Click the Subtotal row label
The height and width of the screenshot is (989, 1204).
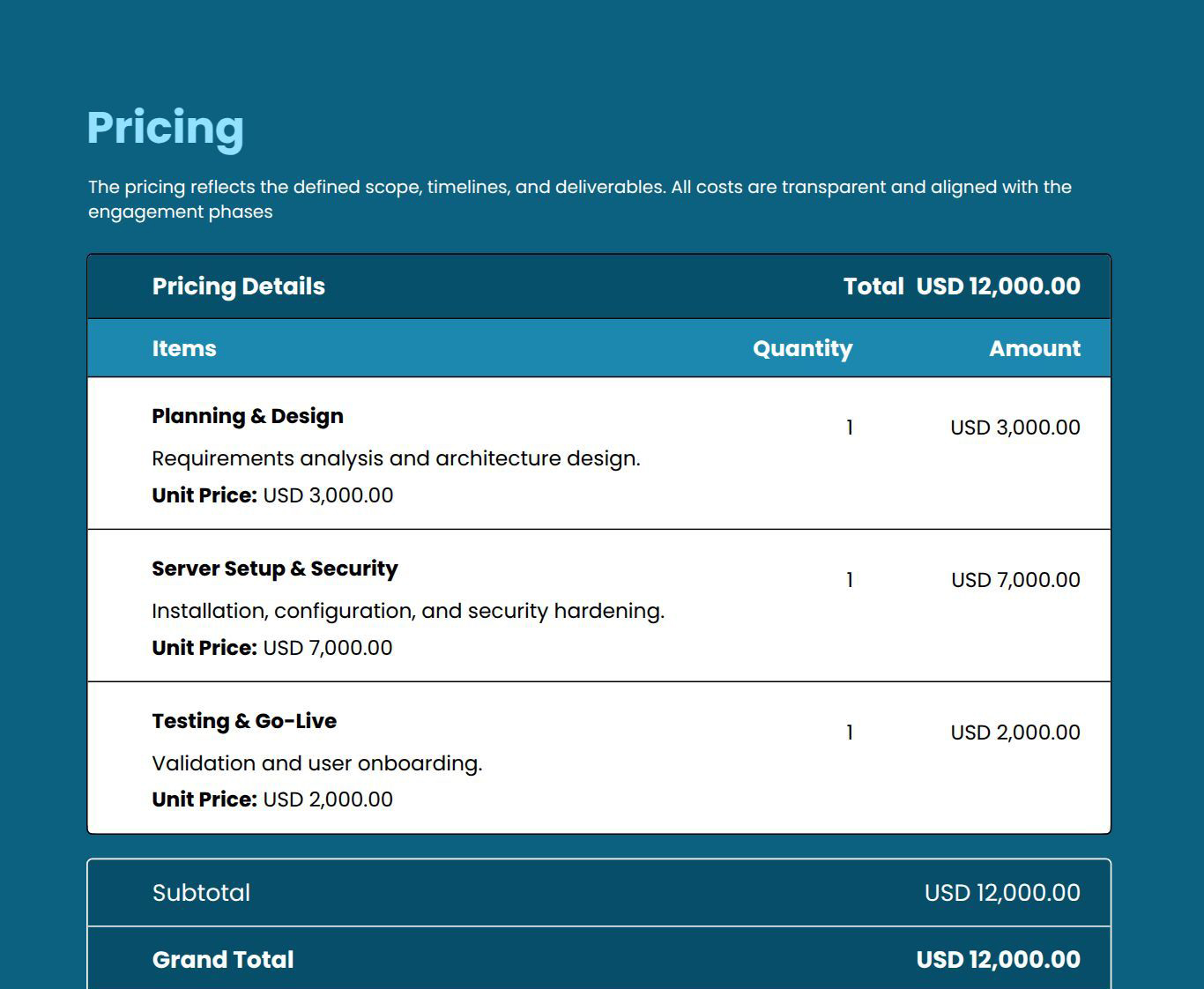click(x=201, y=893)
